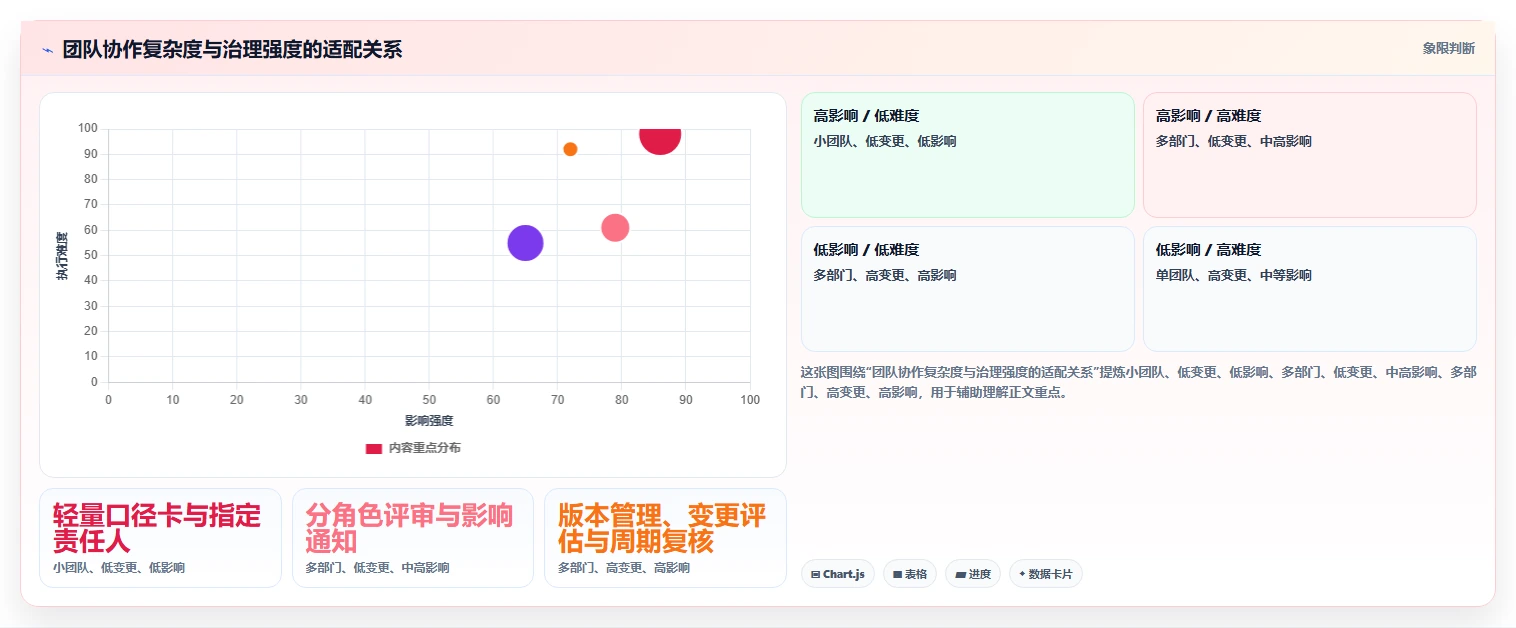Select the 进度 tag

click(x=973, y=574)
